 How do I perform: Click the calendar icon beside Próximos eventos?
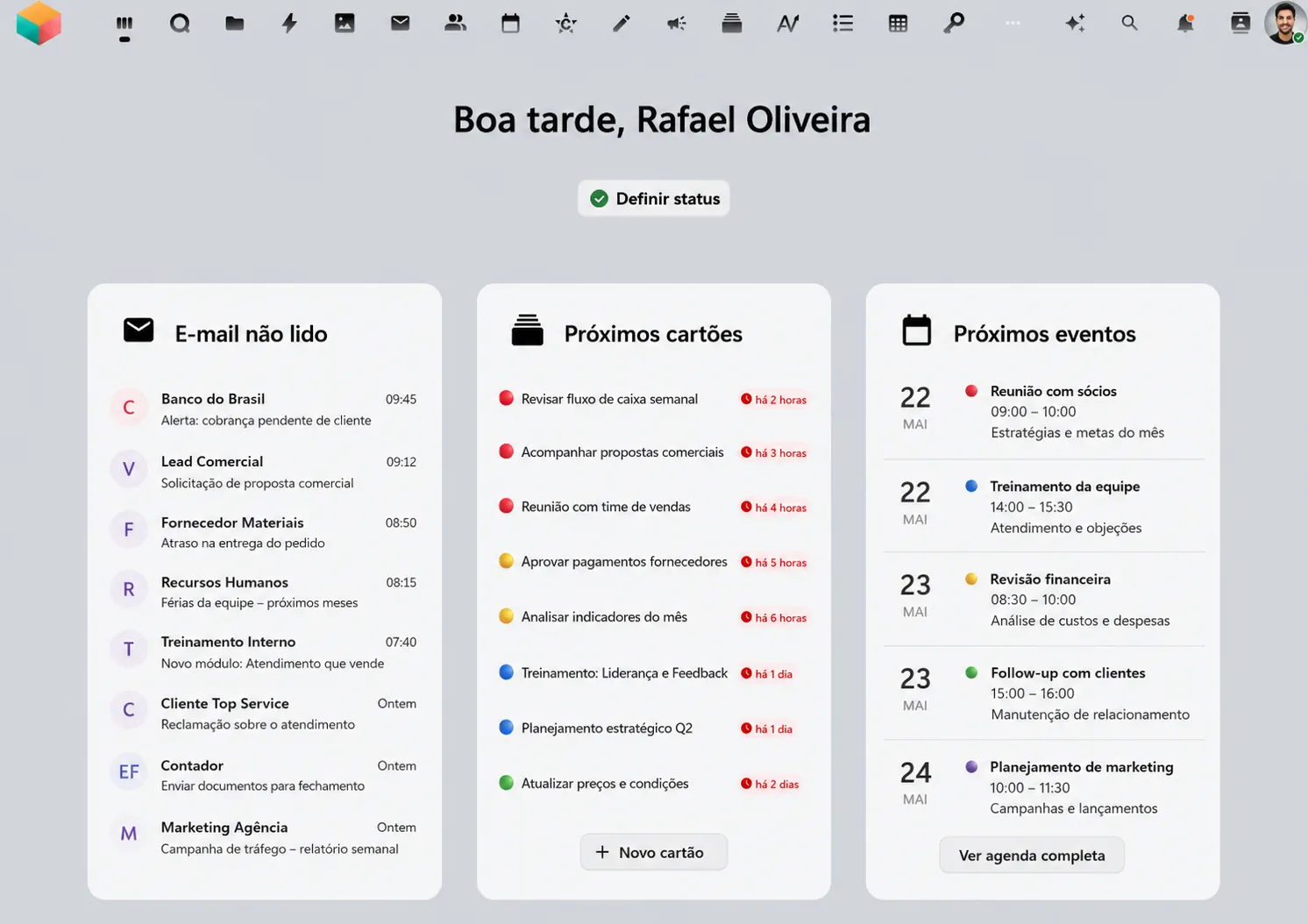917,331
